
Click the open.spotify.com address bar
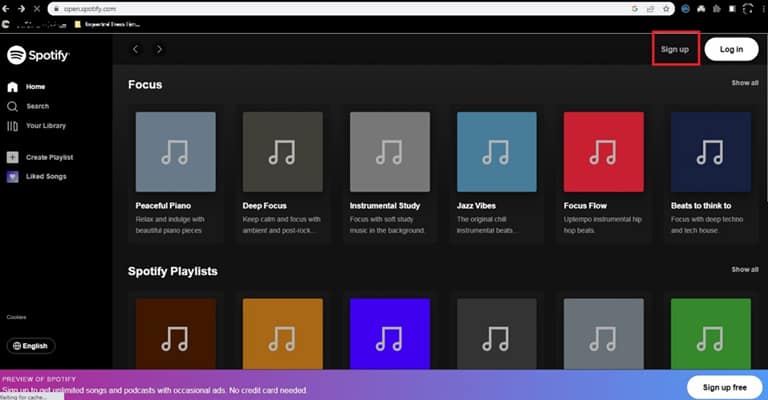(361, 9)
